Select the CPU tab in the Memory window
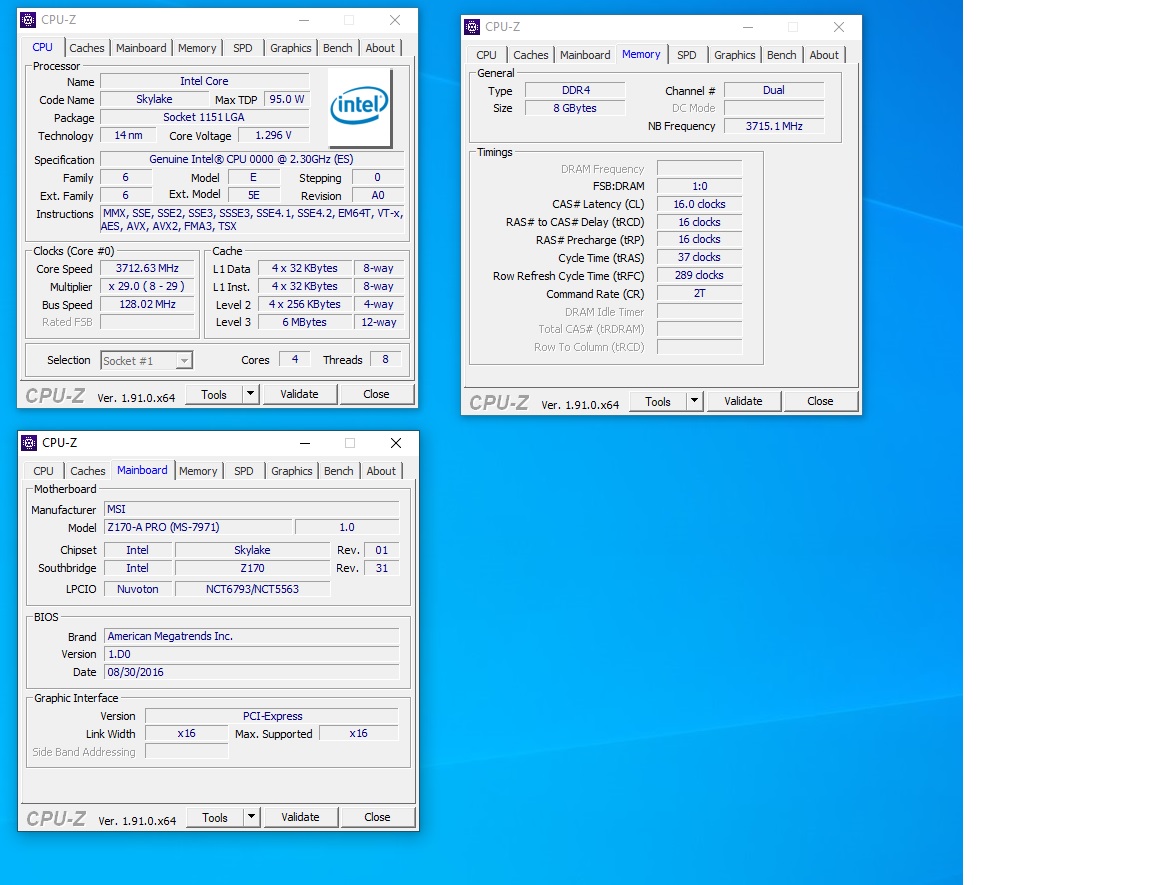 (486, 55)
